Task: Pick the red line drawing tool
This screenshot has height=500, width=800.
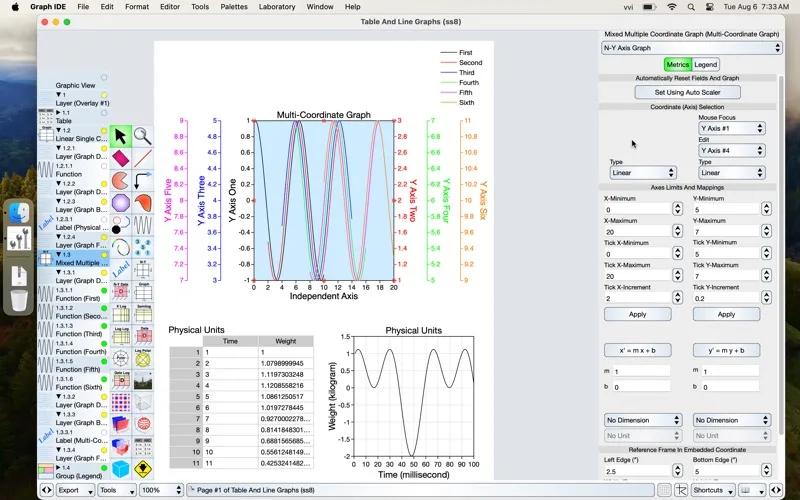Action: point(143,159)
